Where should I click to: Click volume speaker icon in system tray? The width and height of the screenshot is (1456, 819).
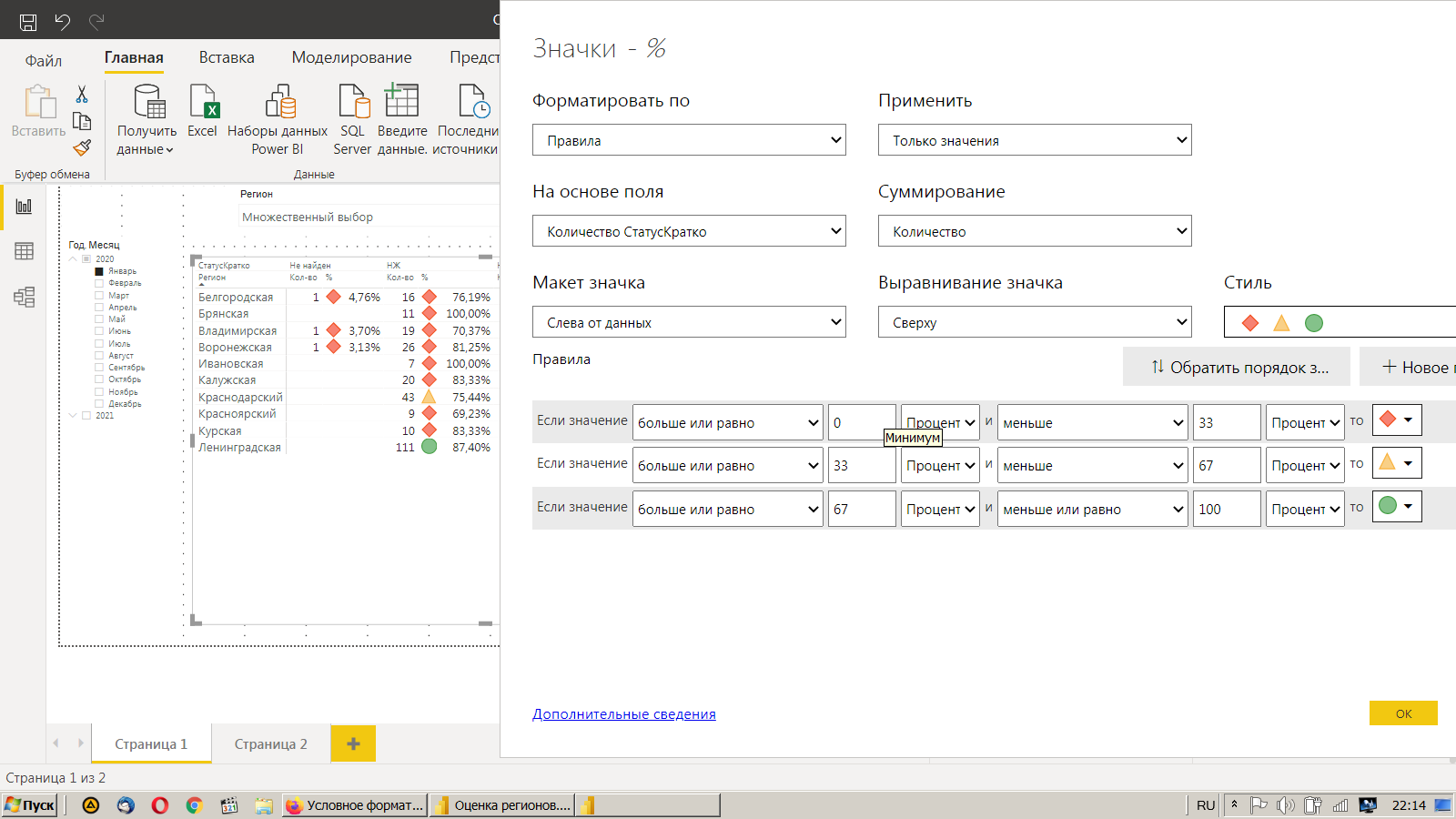point(1285,805)
